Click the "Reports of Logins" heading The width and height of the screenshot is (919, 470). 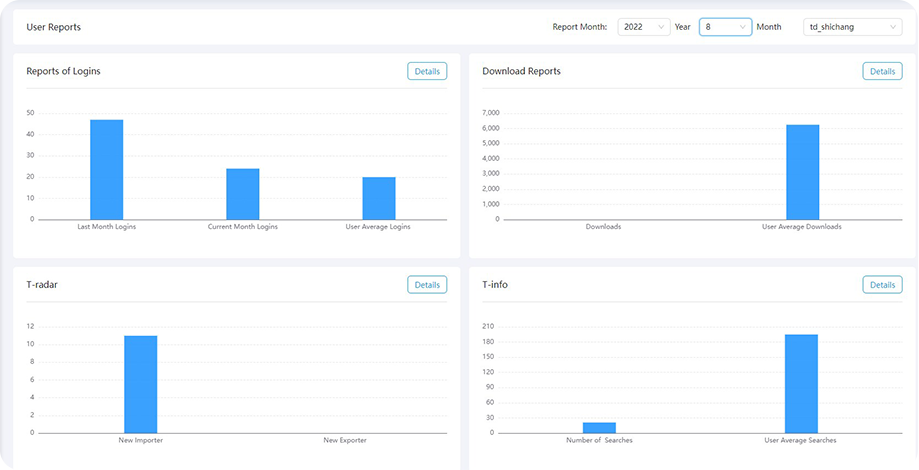point(63,71)
